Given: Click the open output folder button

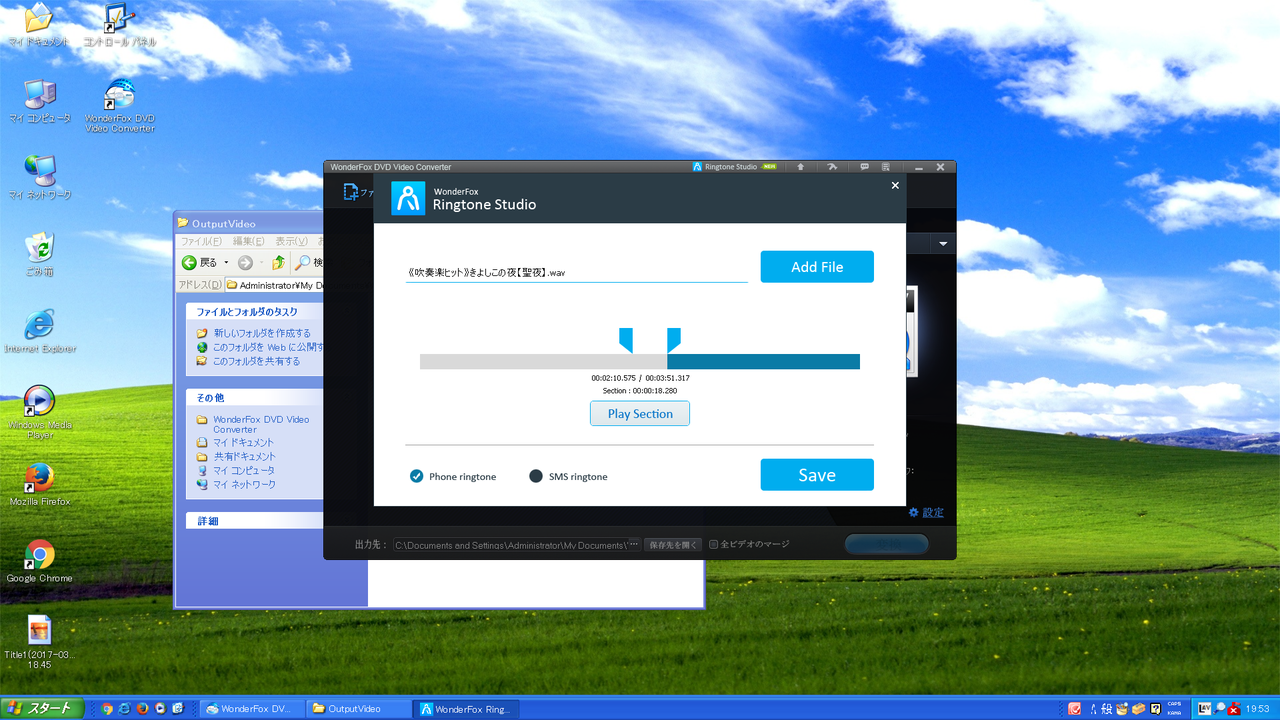Looking at the screenshot, I should 673,545.
